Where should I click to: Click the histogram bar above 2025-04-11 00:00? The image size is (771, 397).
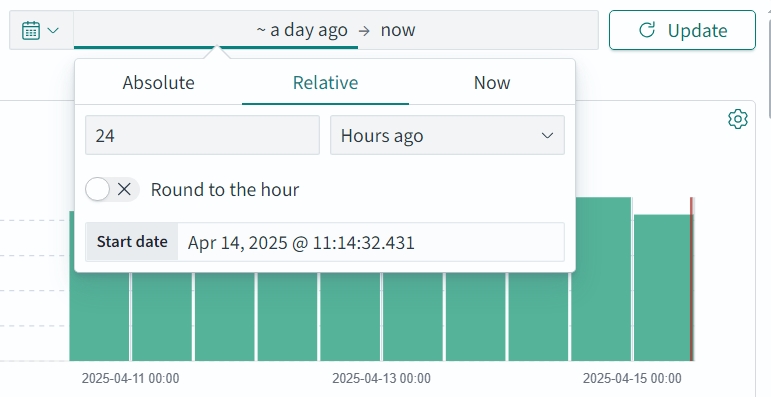[162, 317]
